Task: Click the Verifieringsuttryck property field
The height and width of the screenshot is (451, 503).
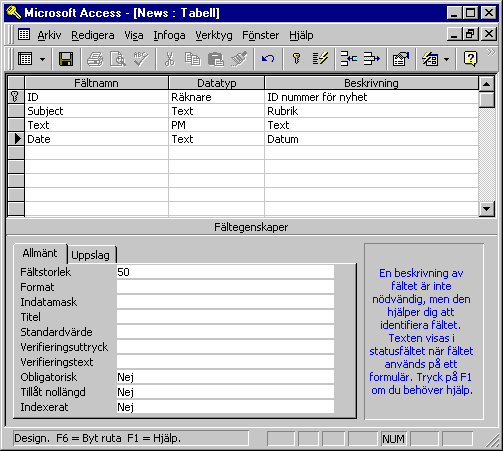Action: pyautogui.click(x=225, y=347)
